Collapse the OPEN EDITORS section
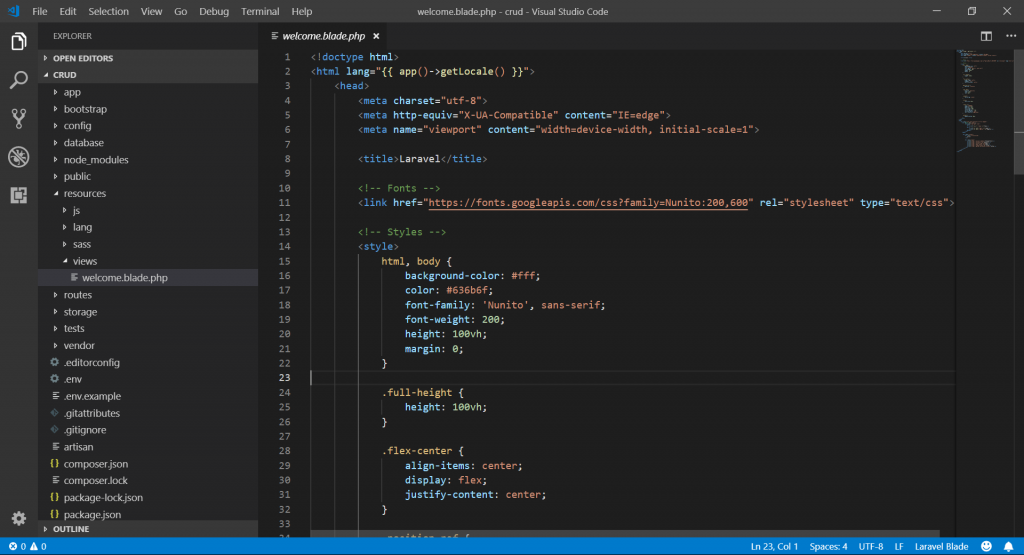Viewport: 1024px width, 555px height. coord(82,58)
